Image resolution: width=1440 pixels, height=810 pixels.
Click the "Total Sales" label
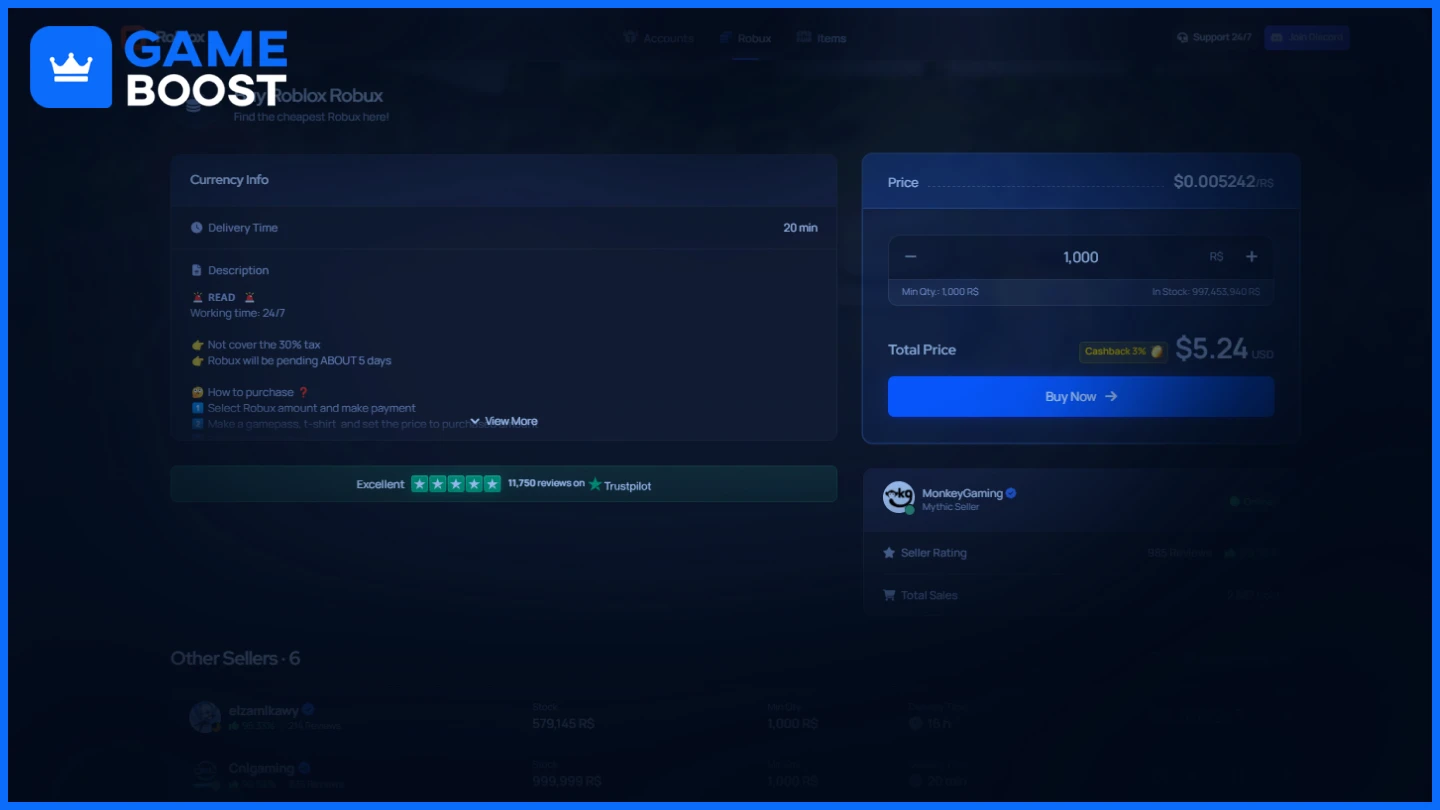(929, 595)
